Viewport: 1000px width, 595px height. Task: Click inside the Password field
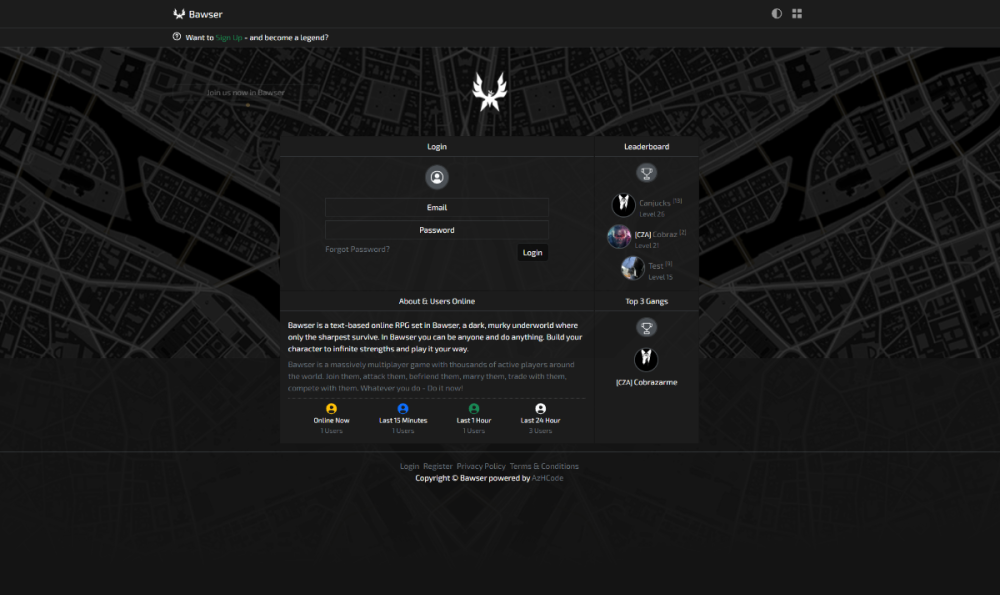[436, 229]
